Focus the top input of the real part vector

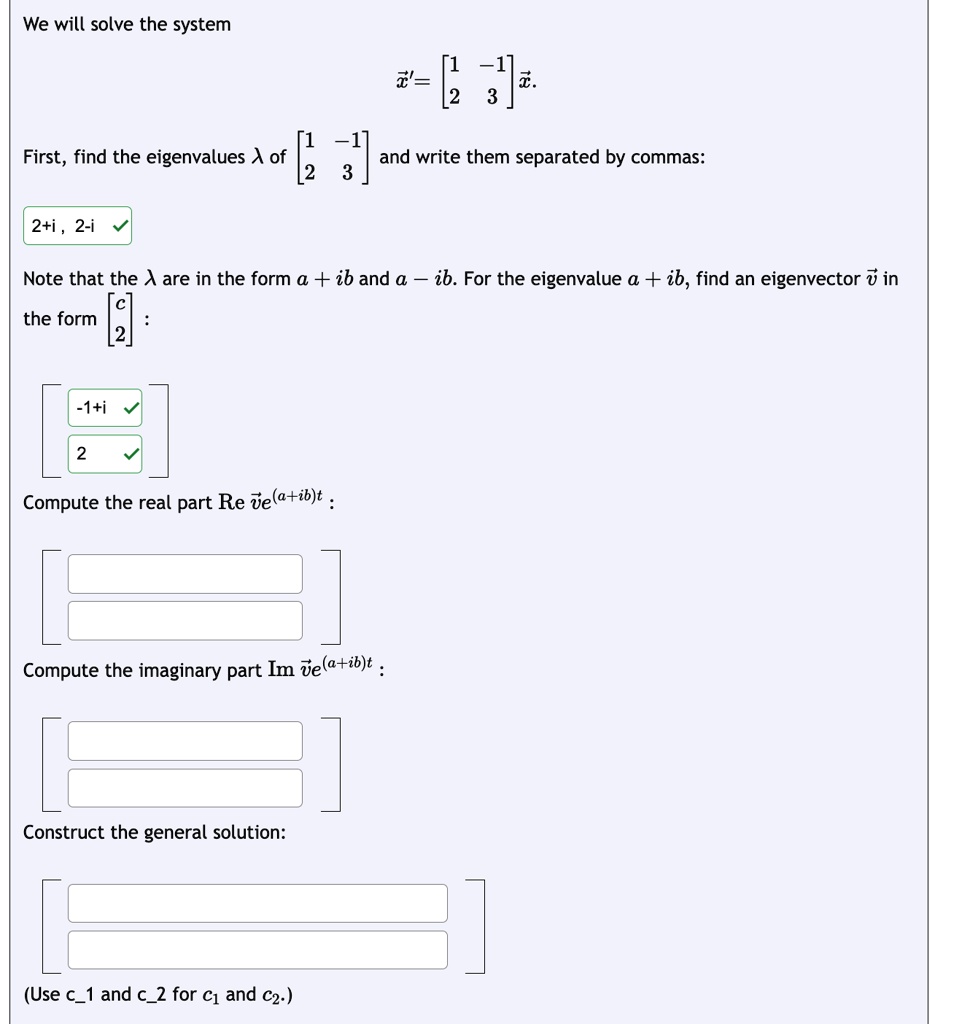(x=185, y=574)
